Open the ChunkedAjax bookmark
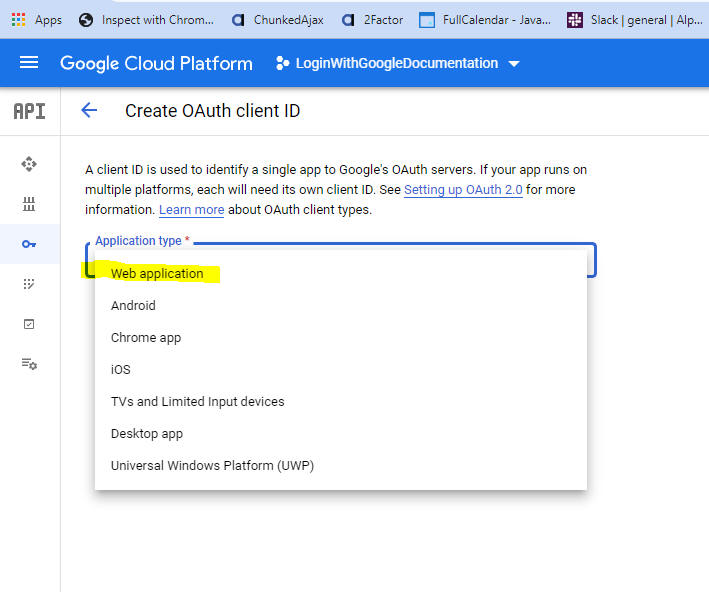The width and height of the screenshot is (709, 592). click(x=277, y=20)
